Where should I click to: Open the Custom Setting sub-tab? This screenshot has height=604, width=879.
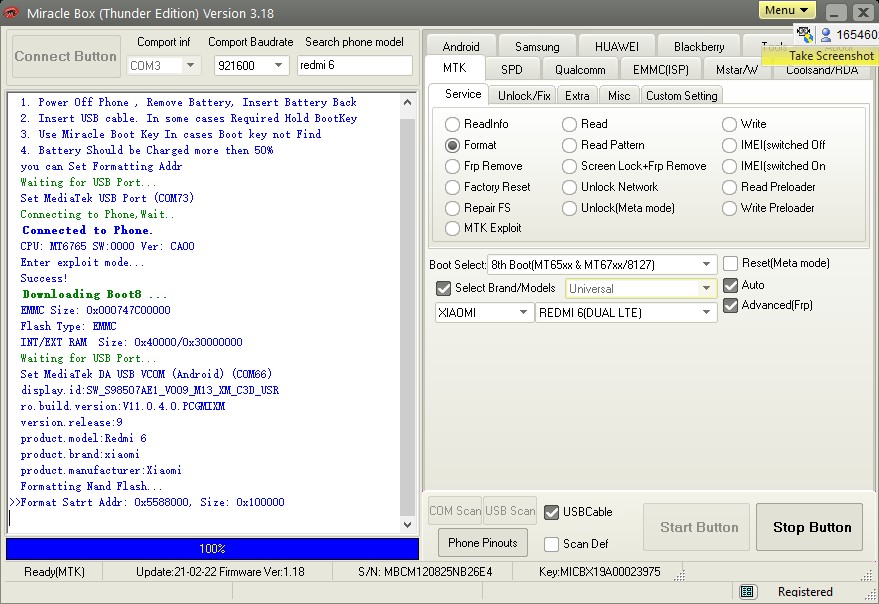[682, 95]
